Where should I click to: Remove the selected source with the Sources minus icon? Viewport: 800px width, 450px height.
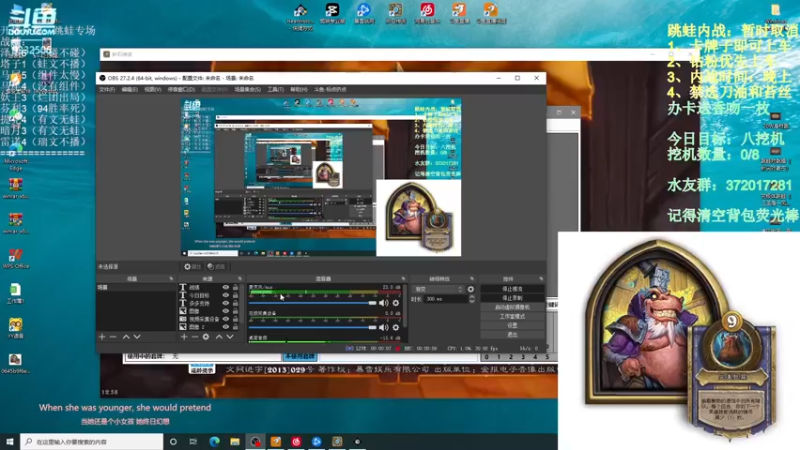tap(194, 337)
